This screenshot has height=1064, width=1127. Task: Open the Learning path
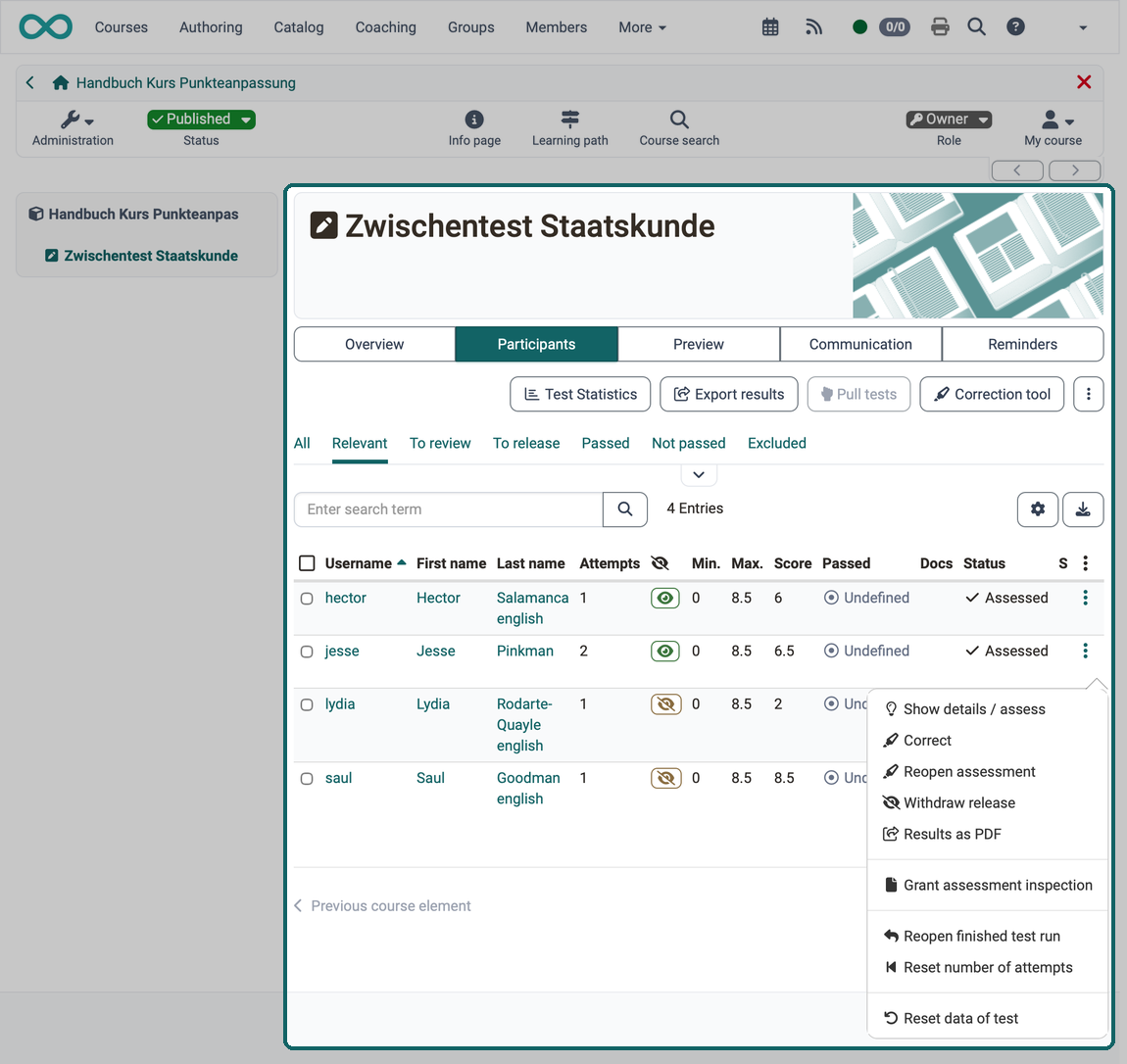coord(570,128)
